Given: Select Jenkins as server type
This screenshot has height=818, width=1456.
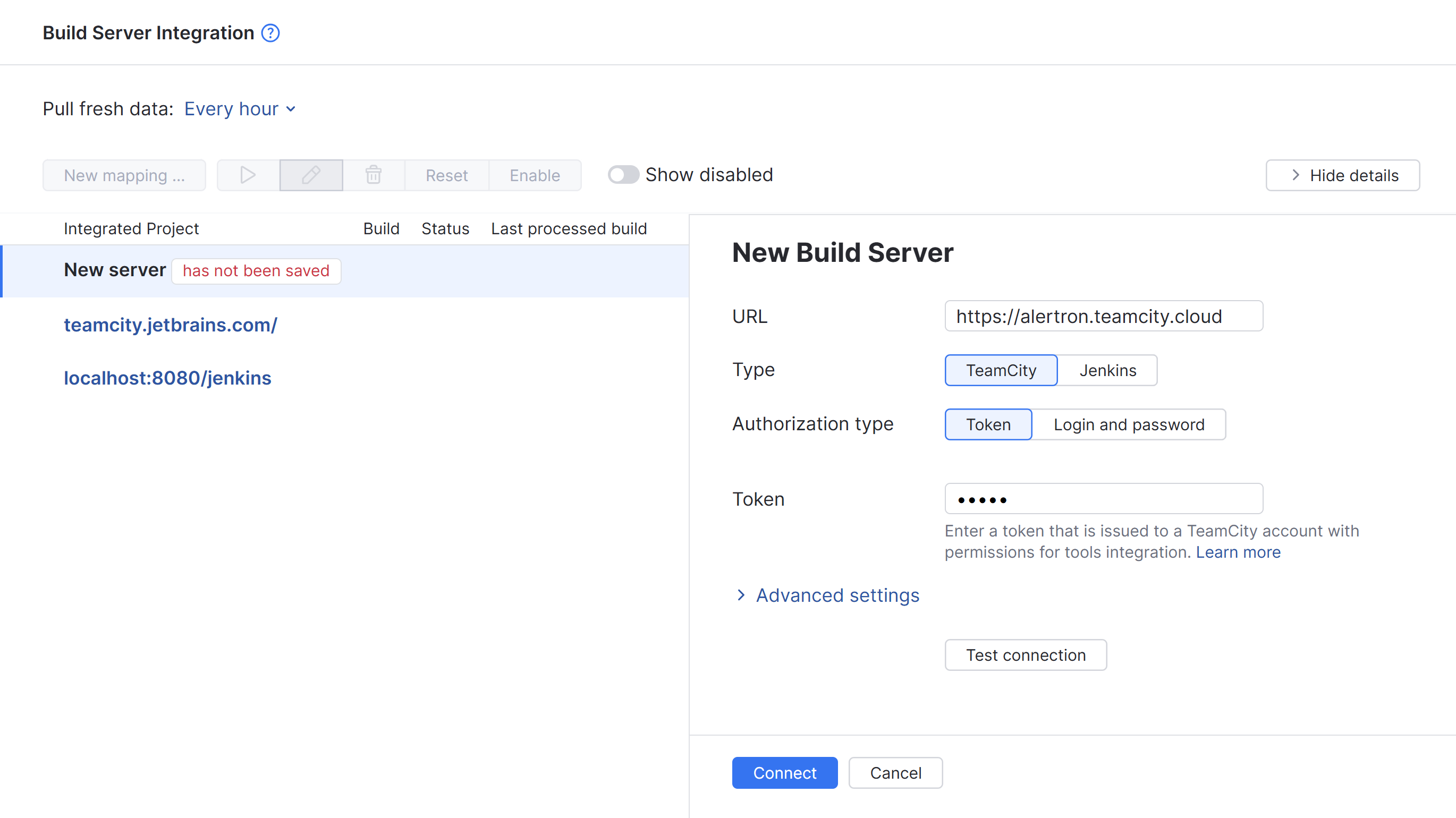Looking at the screenshot, I should (1107, 370).
